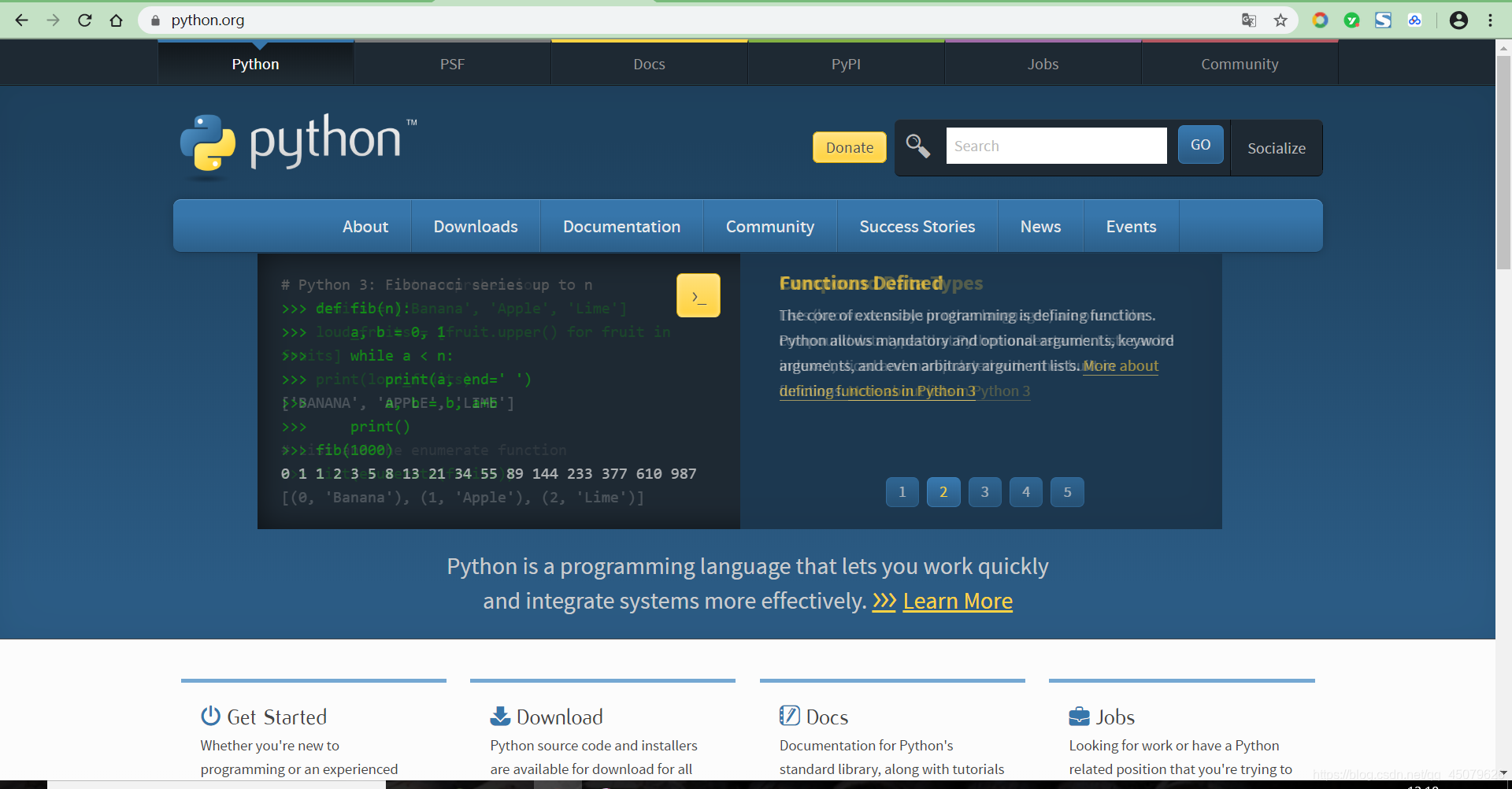Open the Download section heading
Viewport: 1512px width, 789px height.
coord(560,717)
